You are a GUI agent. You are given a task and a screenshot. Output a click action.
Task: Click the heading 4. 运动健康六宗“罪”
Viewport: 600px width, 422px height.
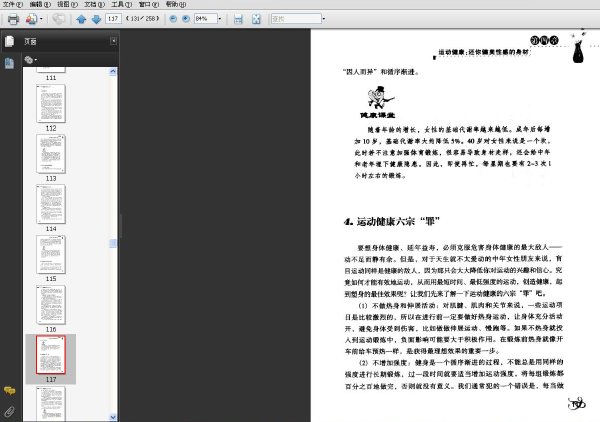pyautogui.click(x=392, y=222)
